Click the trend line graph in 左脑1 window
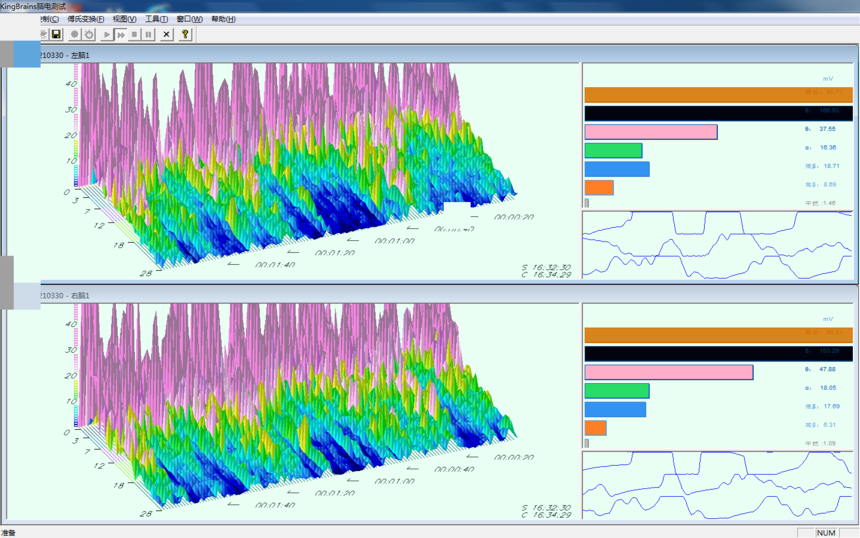 717,245
